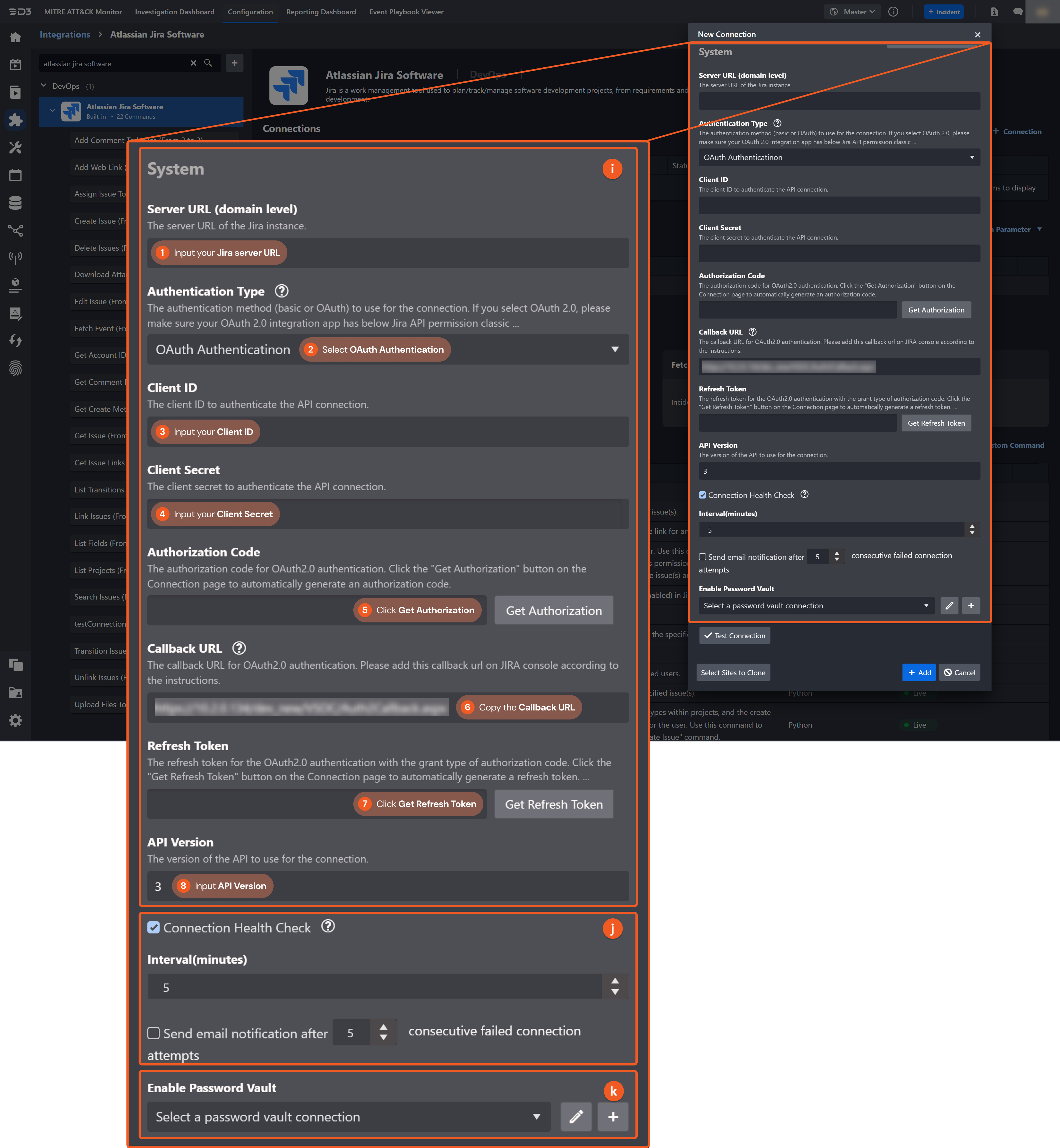This screenshot has height=1148, width=1060.
Task: Open the settings gear sidebar icon
Action: (15, 720)
